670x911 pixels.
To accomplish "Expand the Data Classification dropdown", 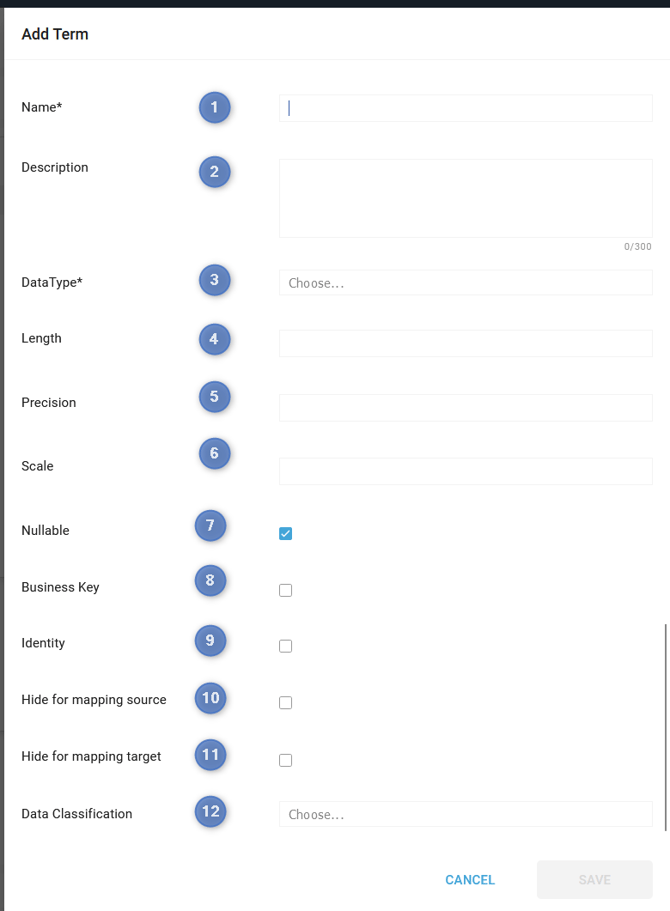I will [x=465, y=814].
